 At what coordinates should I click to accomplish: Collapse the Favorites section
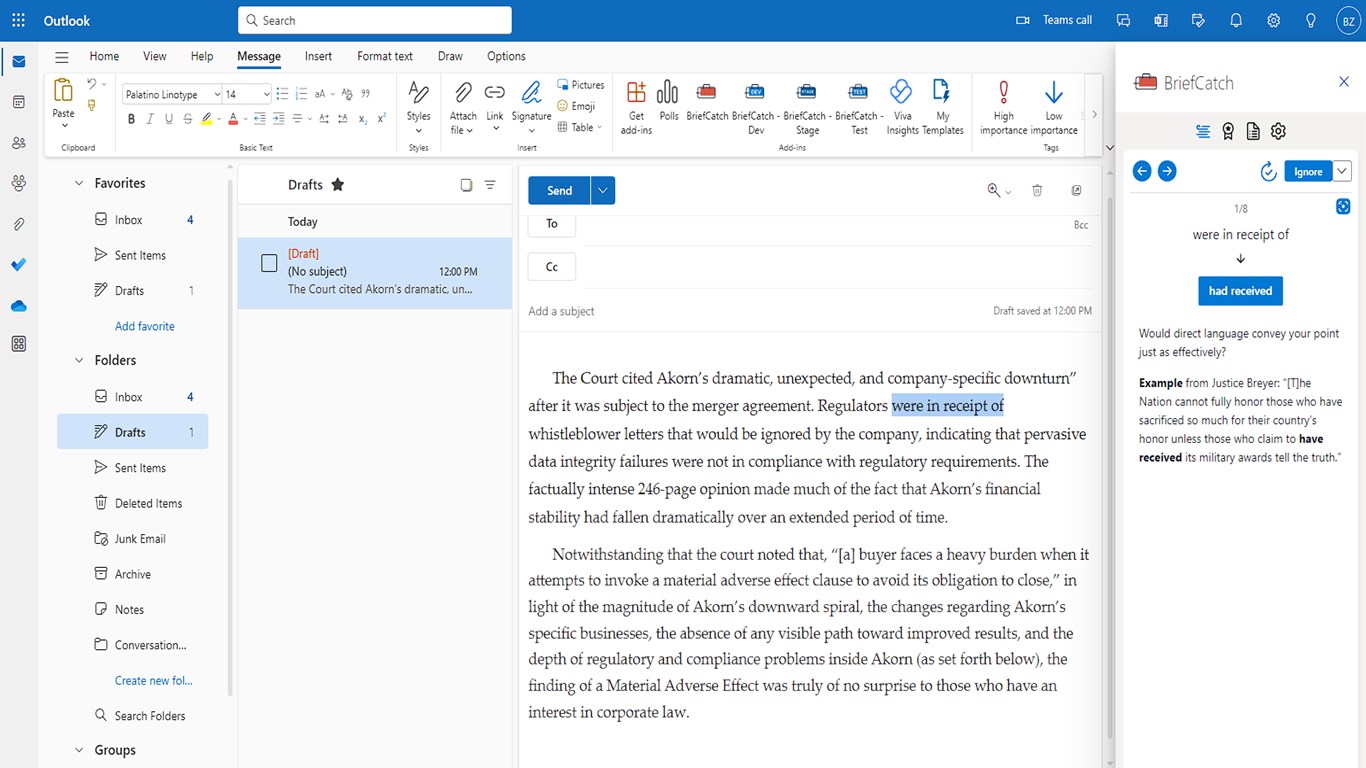79,183
